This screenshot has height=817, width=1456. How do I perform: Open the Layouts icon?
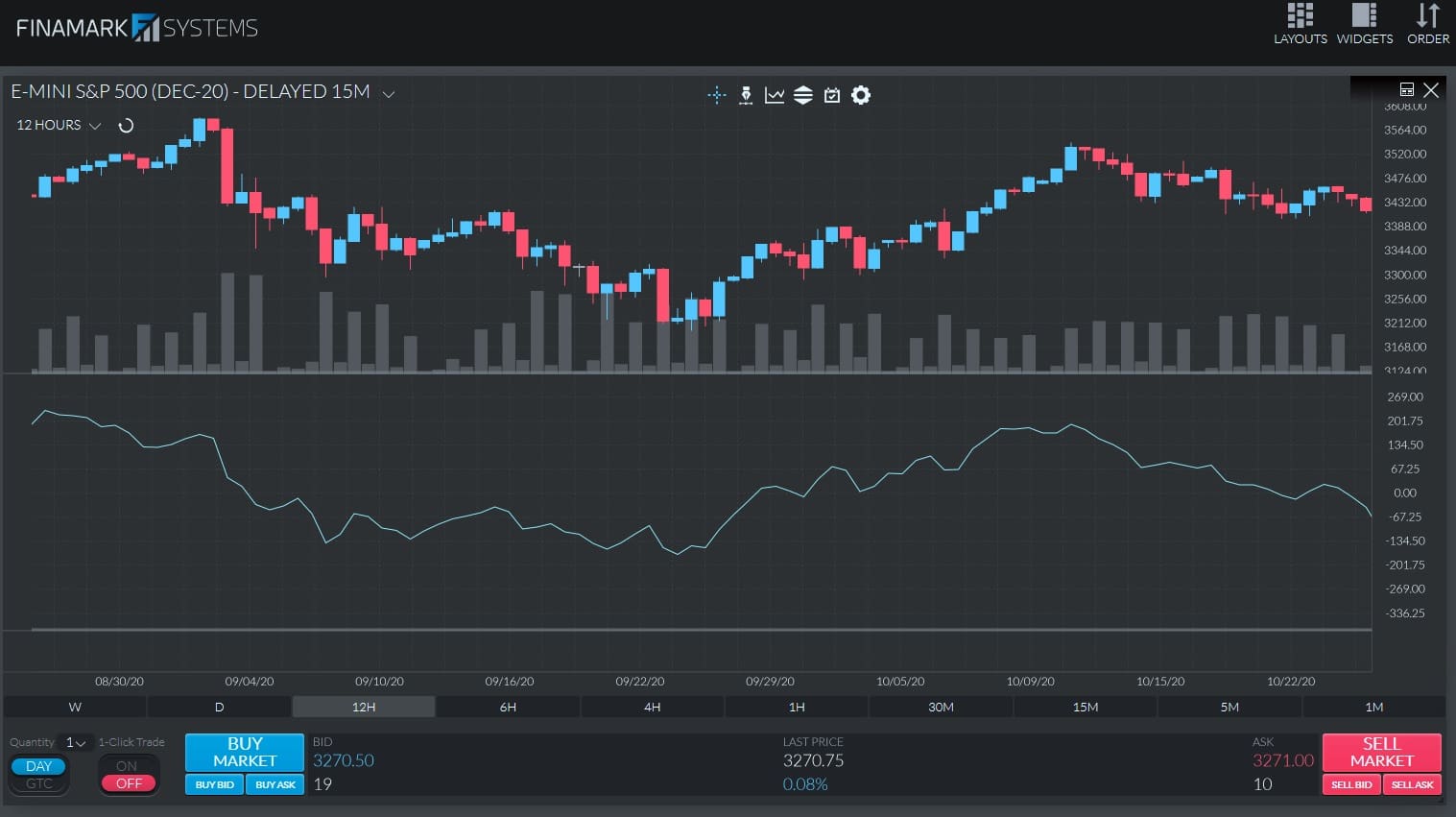1301,24
